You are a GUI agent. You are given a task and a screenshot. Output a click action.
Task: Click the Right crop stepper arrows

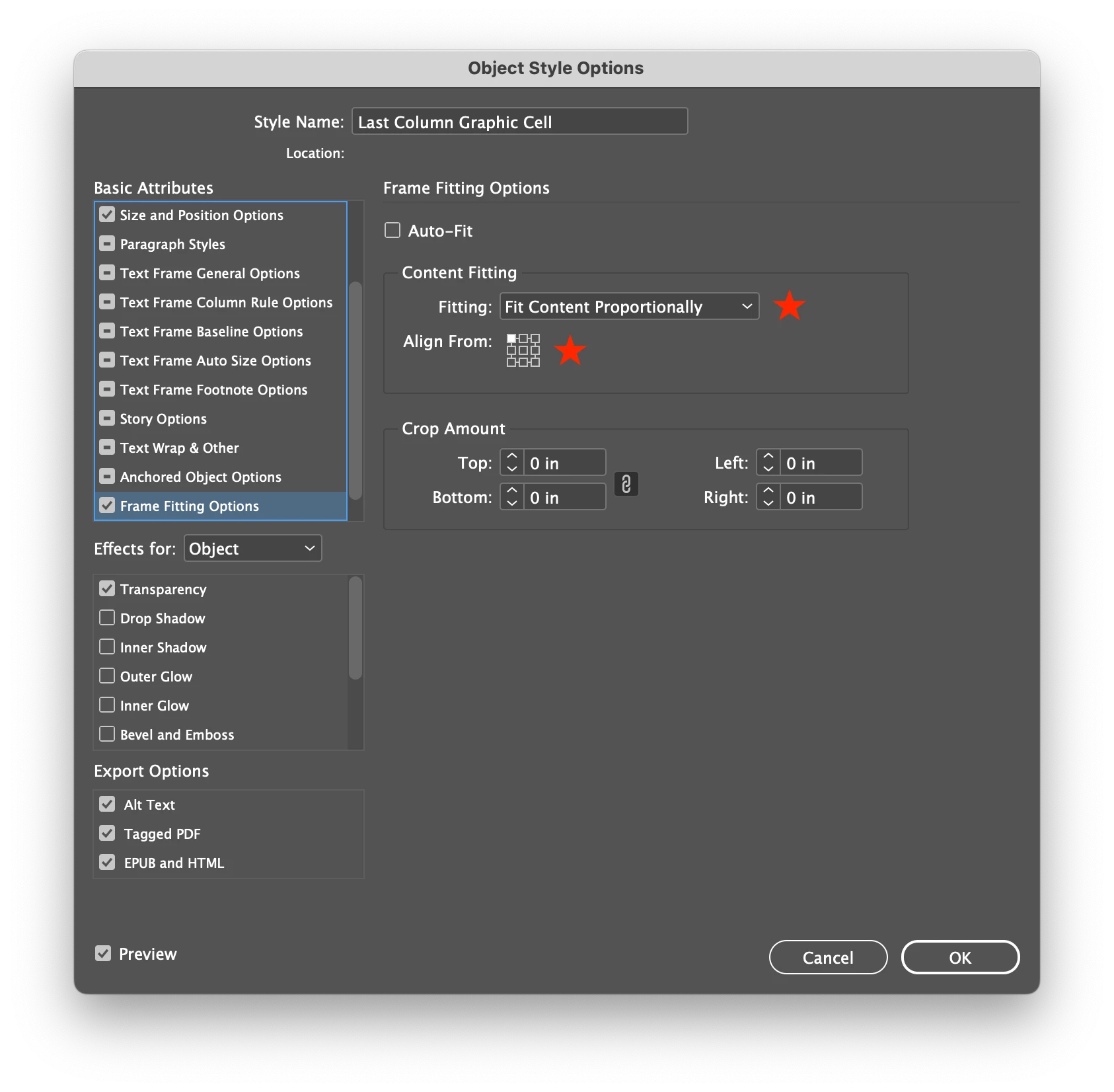pyautogui.click(x=768, y=496)
